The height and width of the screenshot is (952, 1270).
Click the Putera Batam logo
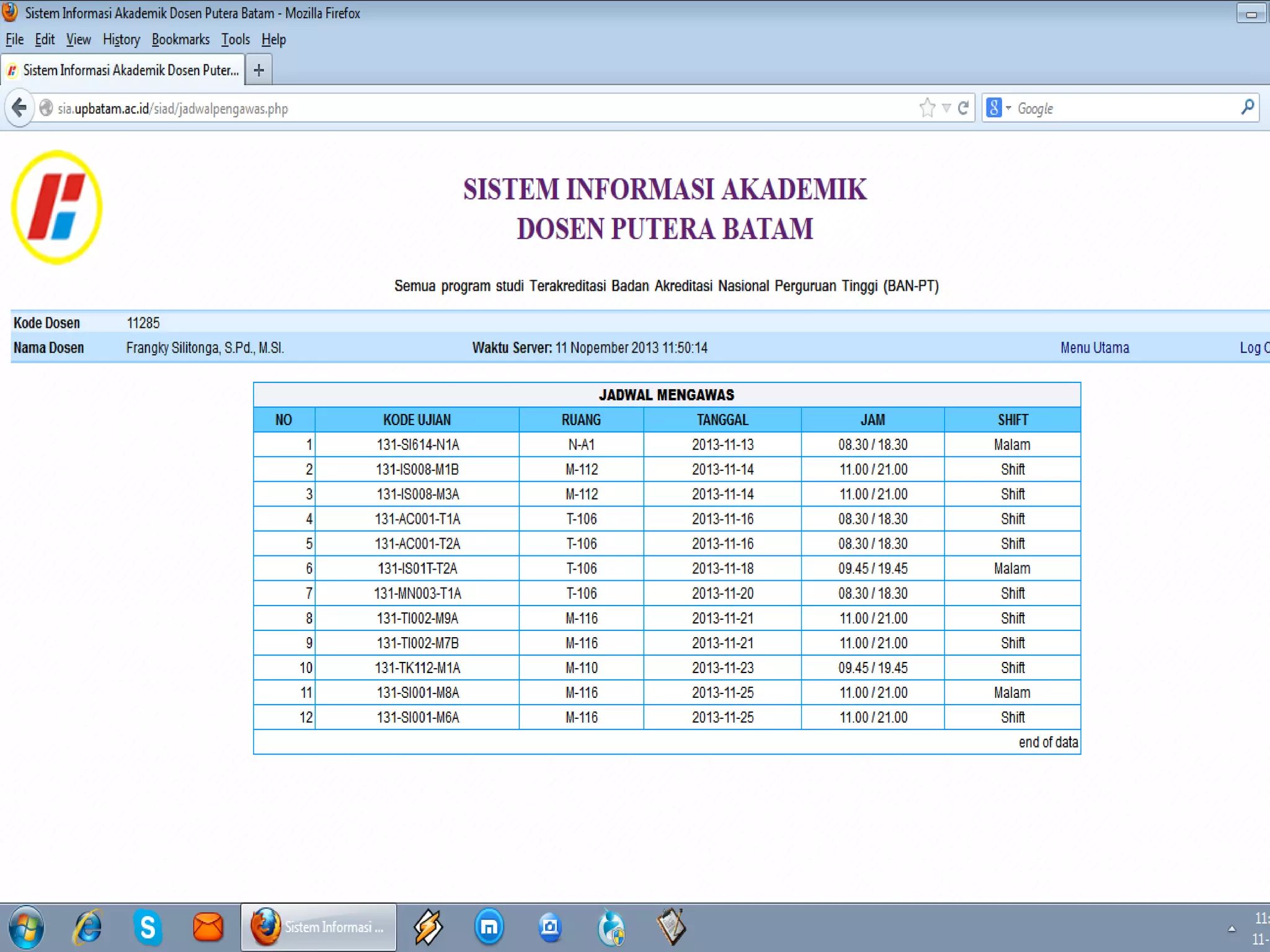point(56,207)
